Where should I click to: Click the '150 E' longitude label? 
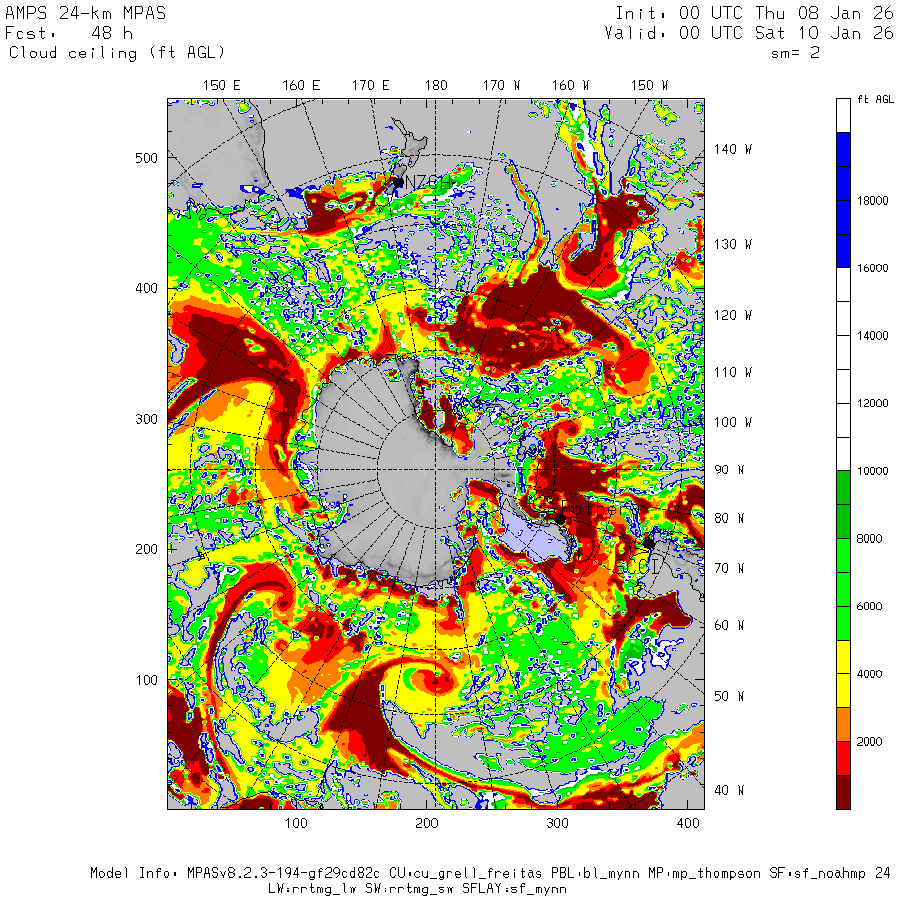[x=221, y=86]
